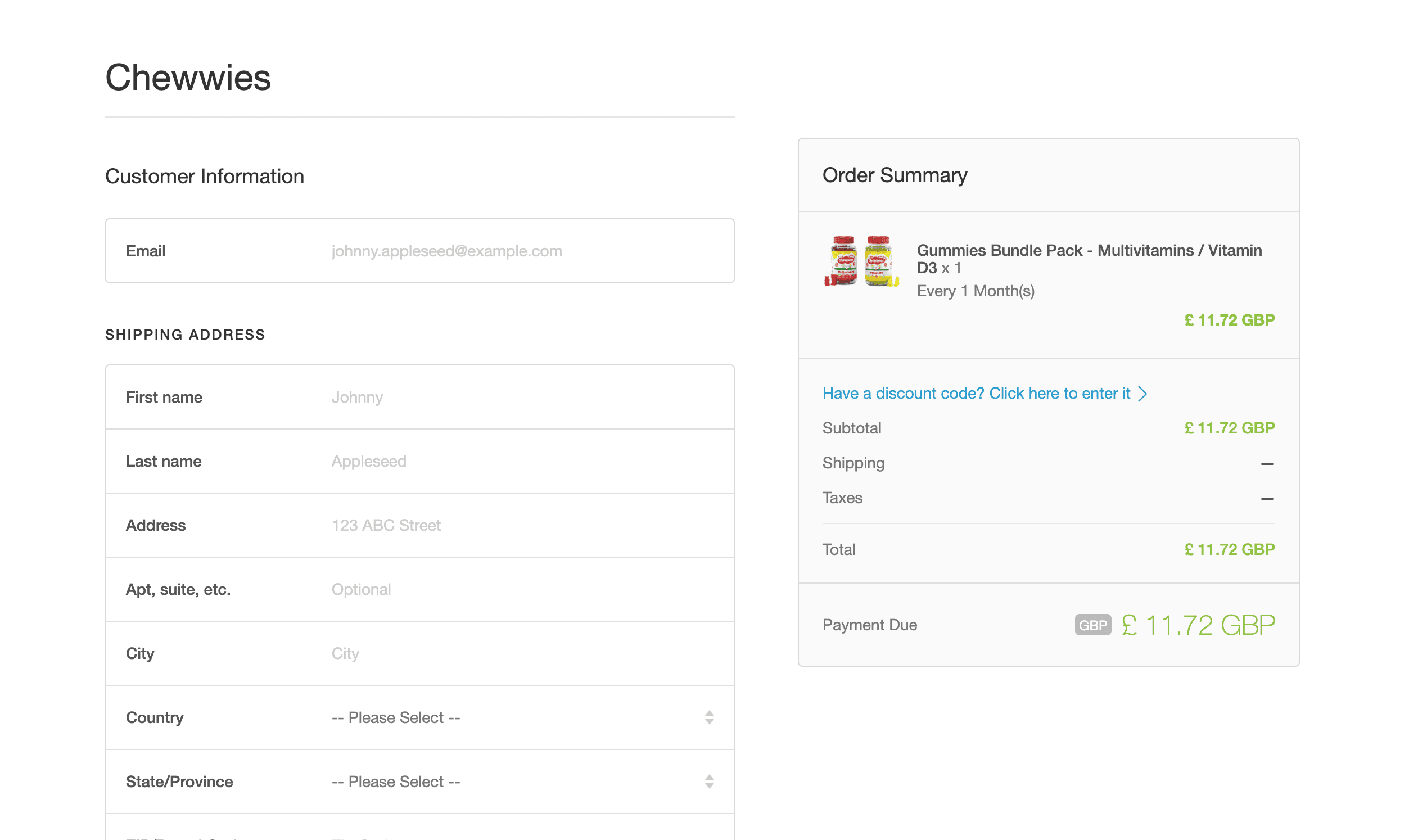Screen dimensions: 1418x840
Task: Open the State/Province dropdown
Action: pyautogui.click(x=419, y=780)
